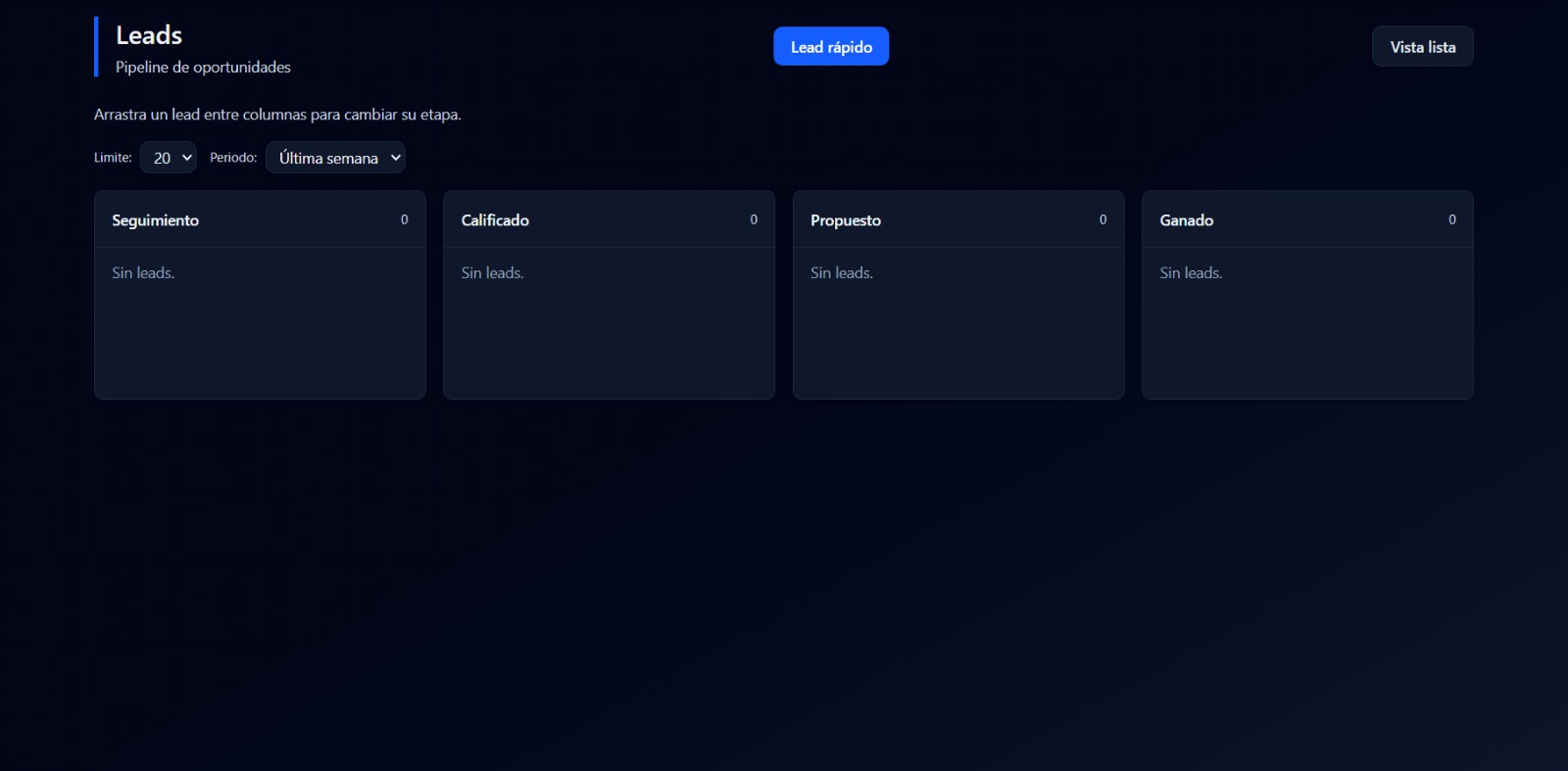Click the "Pipeline de oportunidades" subtitle

click(x=203, y=68)
